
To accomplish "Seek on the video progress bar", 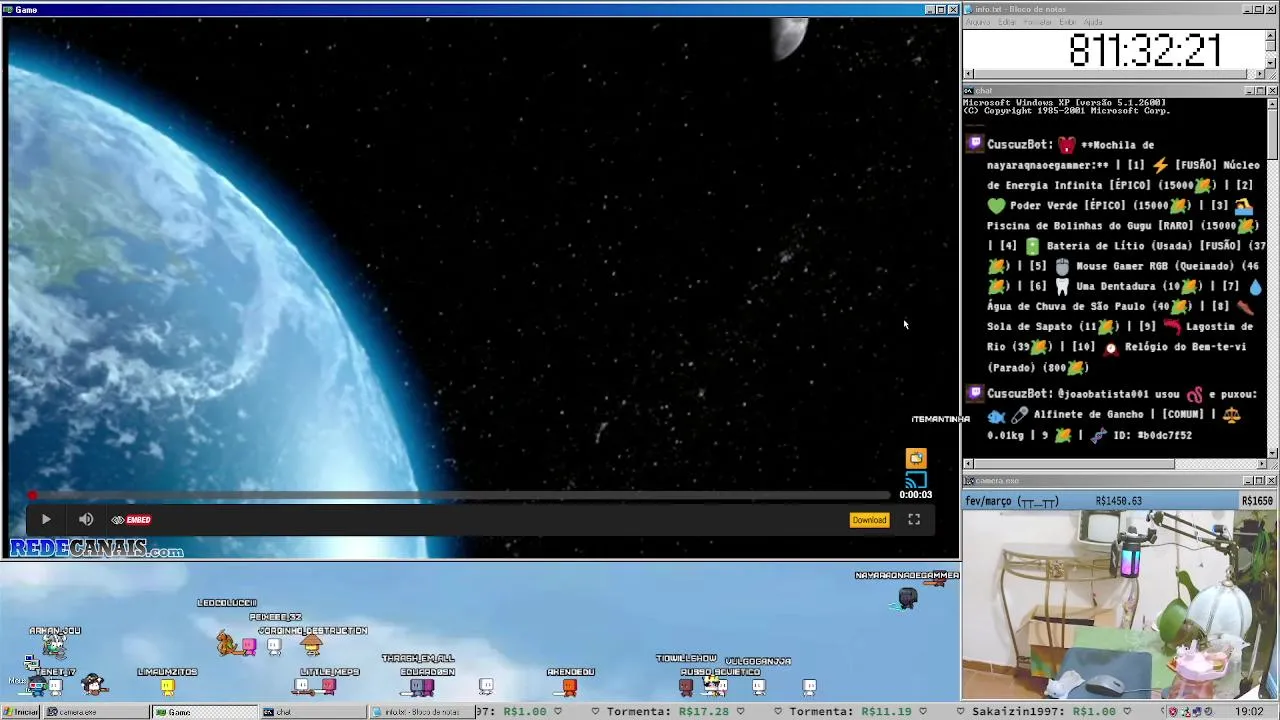I will 460,495.
